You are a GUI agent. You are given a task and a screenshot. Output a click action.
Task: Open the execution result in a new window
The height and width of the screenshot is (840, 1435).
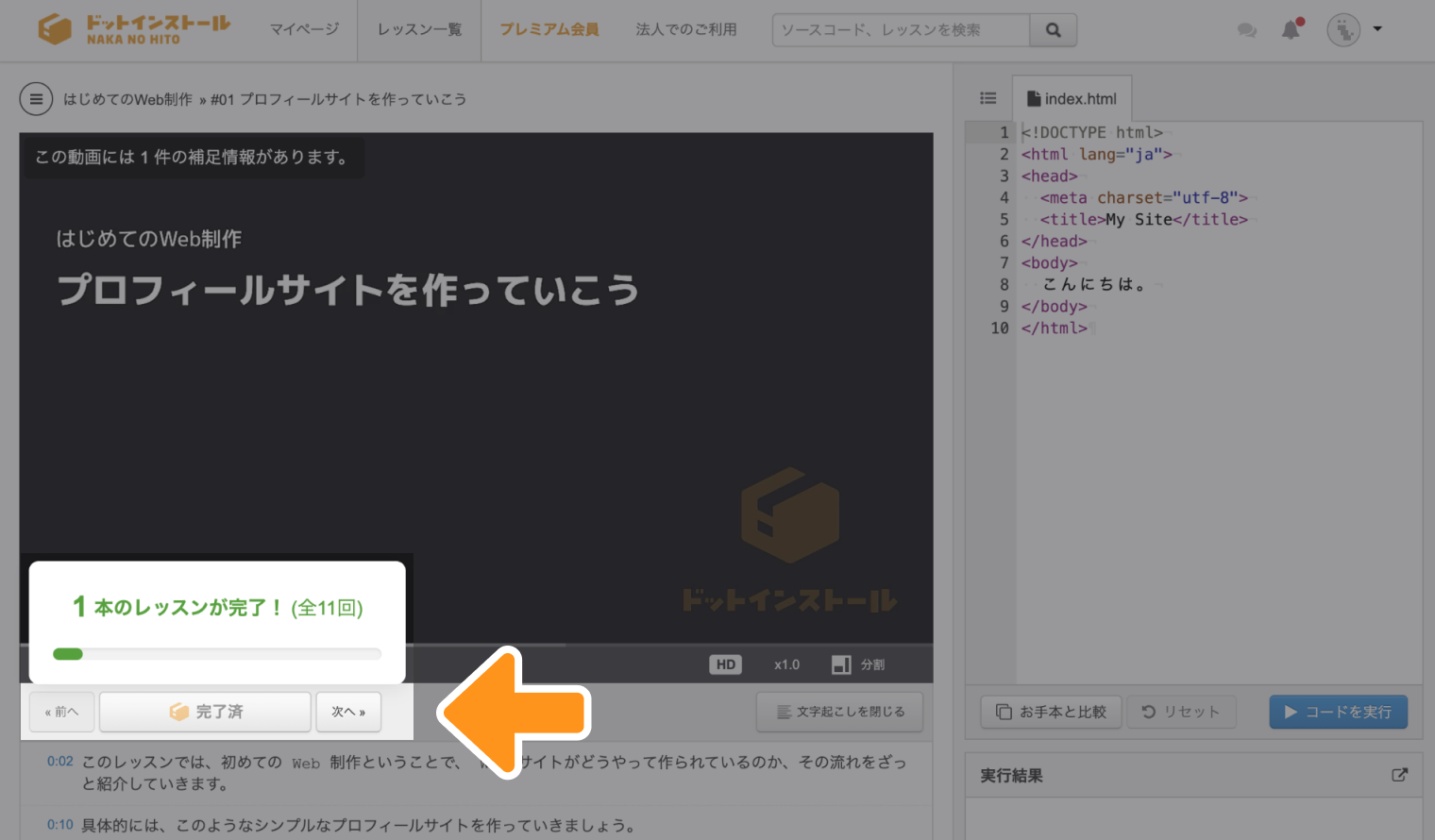pyautogui.click(x=1399, y=775)
